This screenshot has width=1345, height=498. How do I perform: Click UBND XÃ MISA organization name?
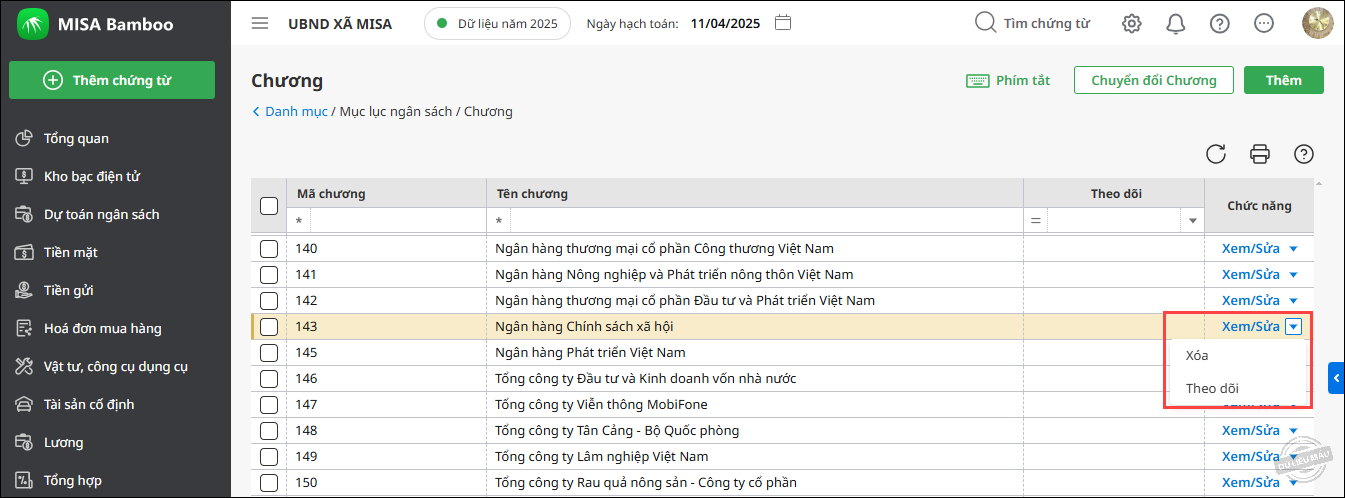coord(340,23)
